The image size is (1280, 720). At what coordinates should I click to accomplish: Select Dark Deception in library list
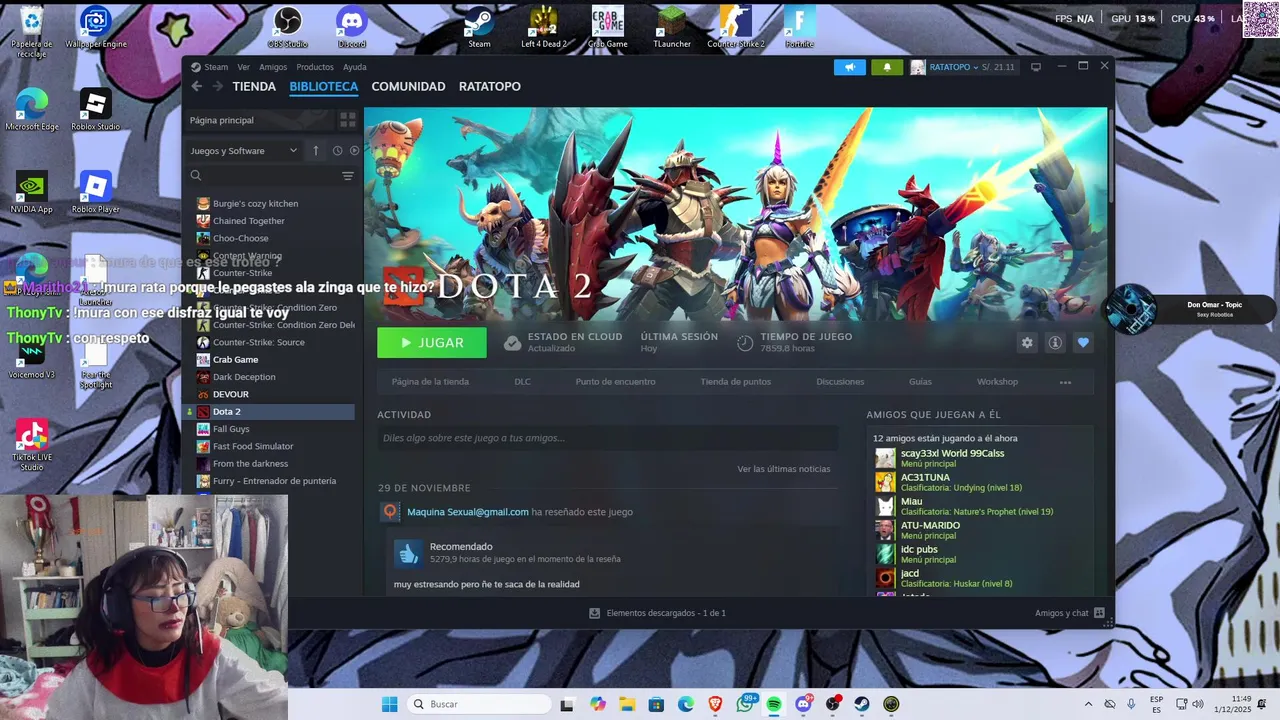(x=244, y=377)
